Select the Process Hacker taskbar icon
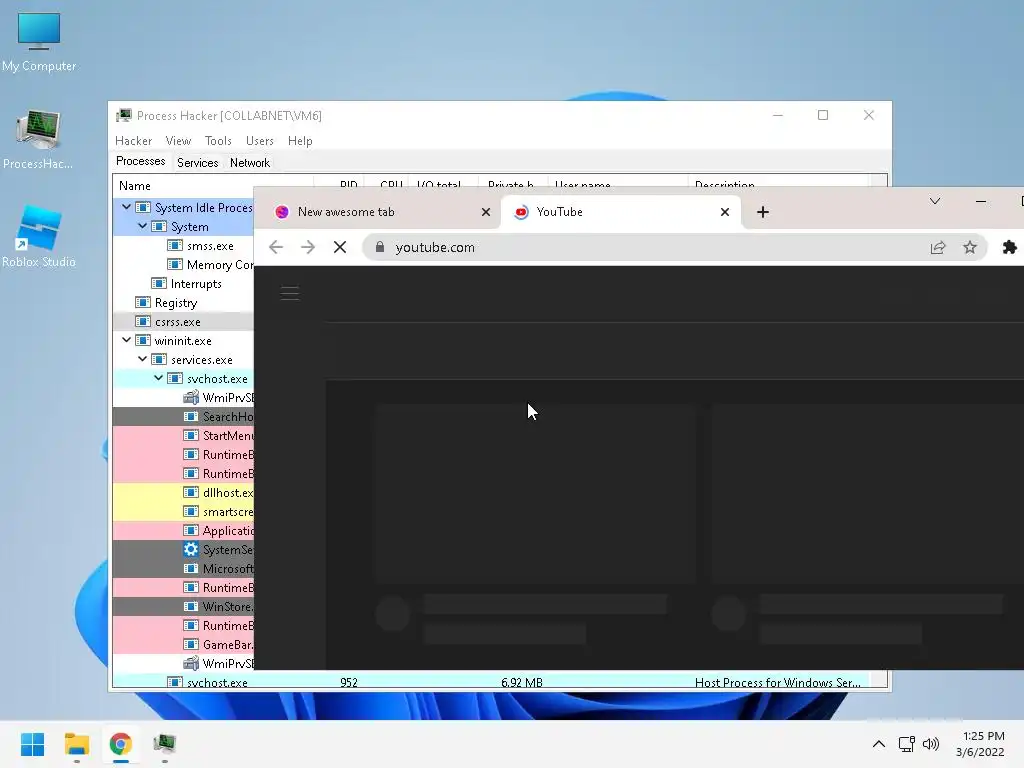This screenshot has width=1024, height=768. tap(165, 744)
